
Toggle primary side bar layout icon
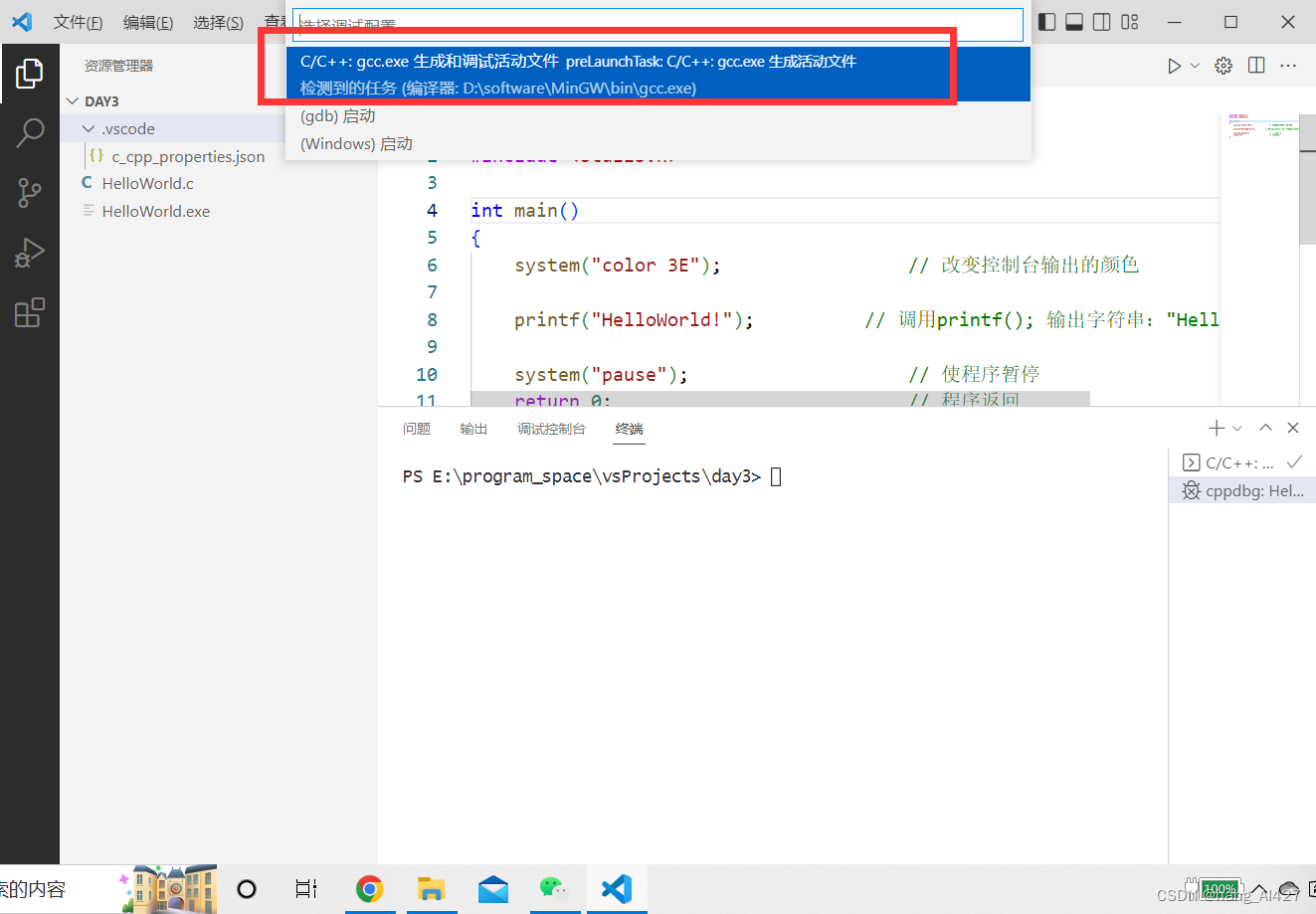tap(1046, 22)
